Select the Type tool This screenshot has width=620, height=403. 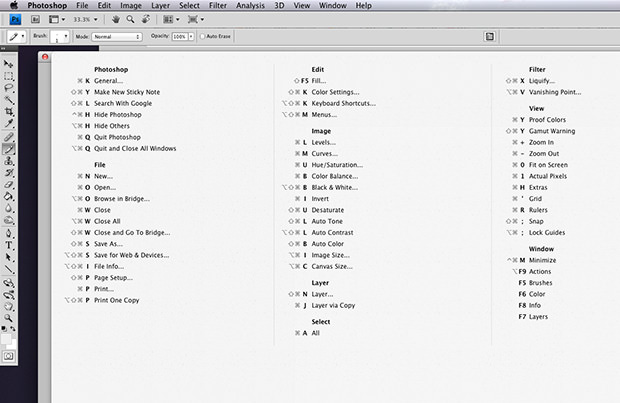pos(8,246)
